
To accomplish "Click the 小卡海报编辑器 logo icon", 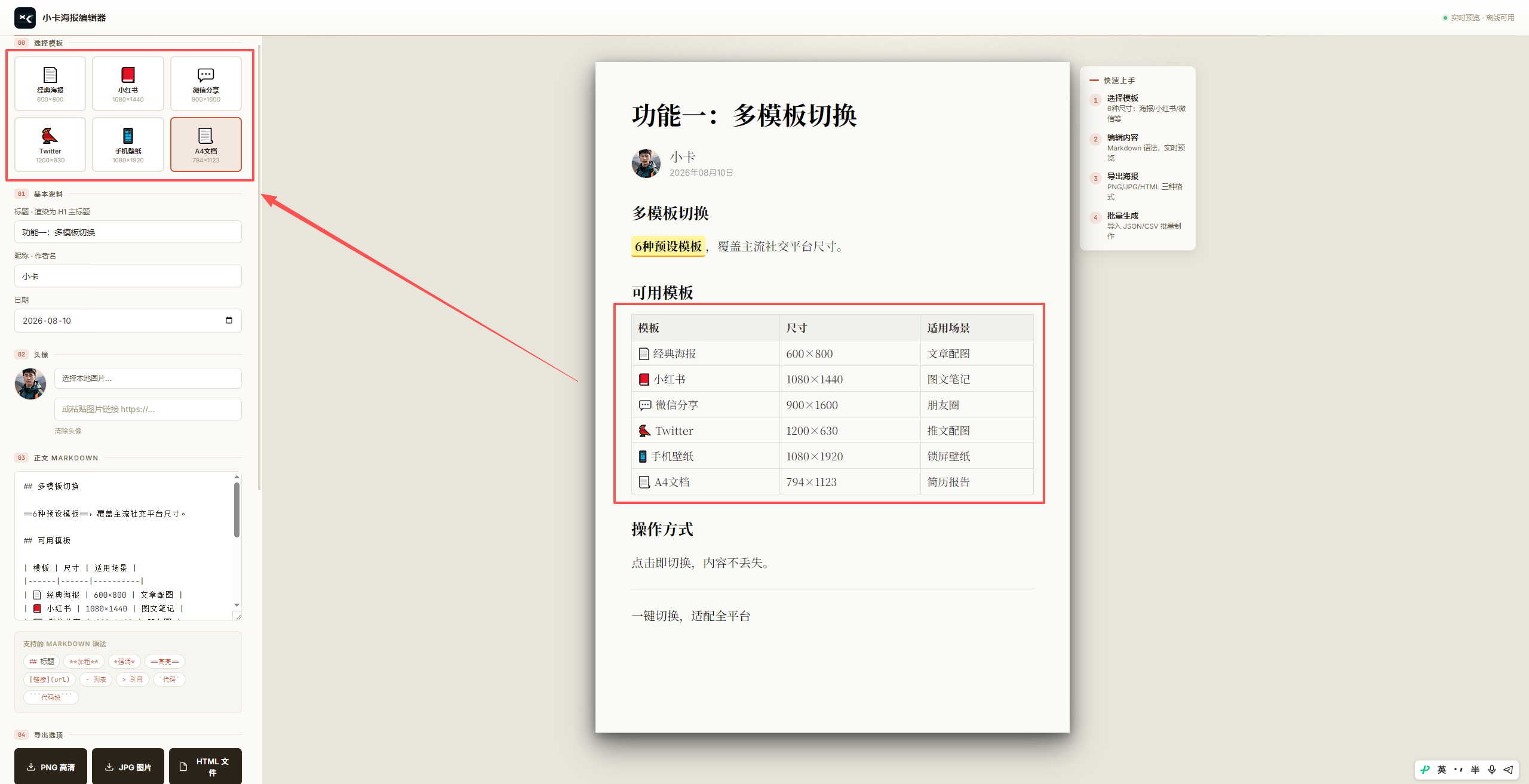I will (25, 18).
